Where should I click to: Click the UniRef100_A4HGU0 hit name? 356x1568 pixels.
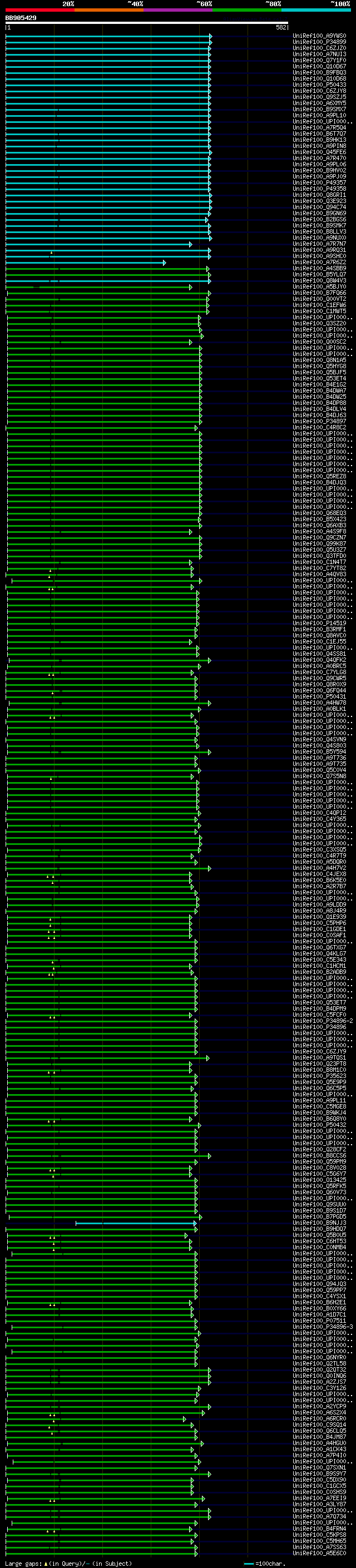click(x=319, y=1443)
